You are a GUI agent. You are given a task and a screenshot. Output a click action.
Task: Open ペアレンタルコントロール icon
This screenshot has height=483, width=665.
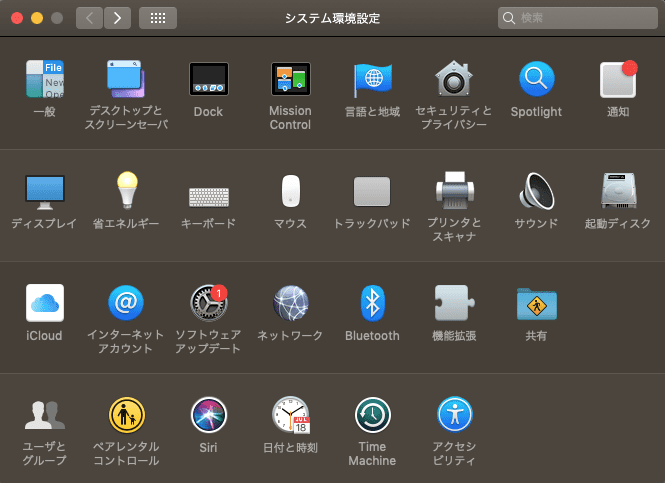tap(126, 415)
